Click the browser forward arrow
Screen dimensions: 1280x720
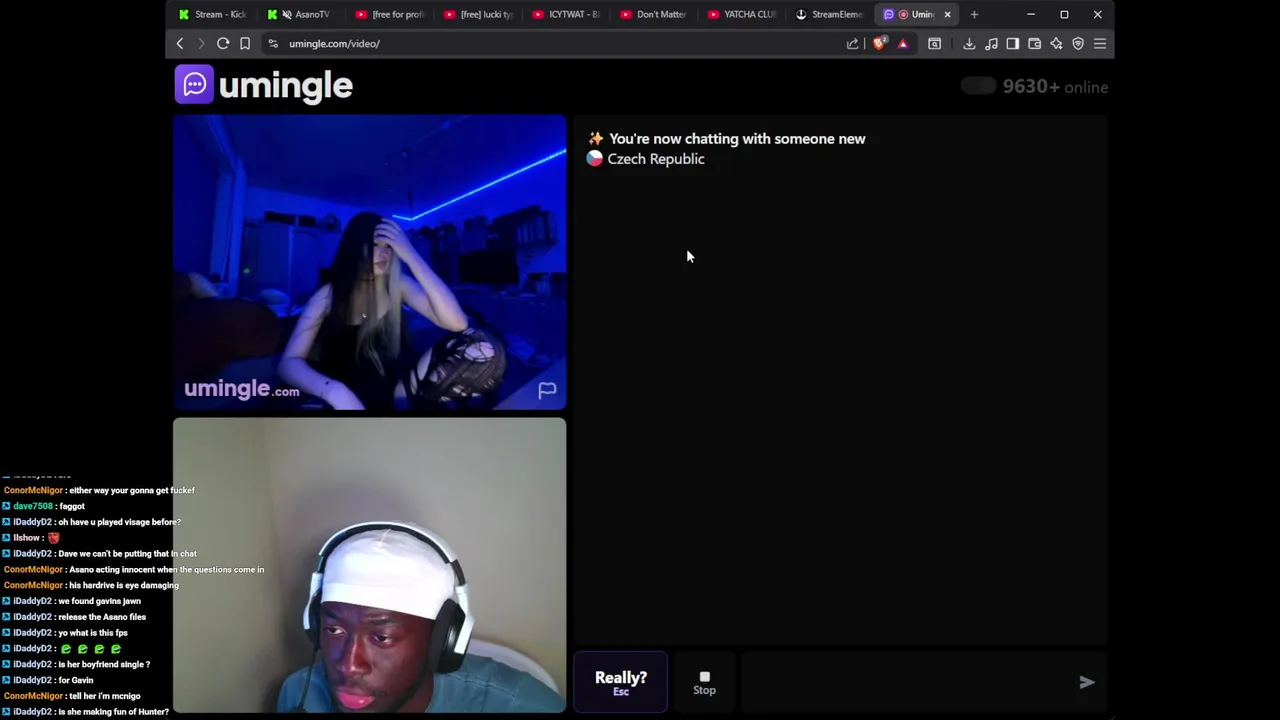[201, 44]
